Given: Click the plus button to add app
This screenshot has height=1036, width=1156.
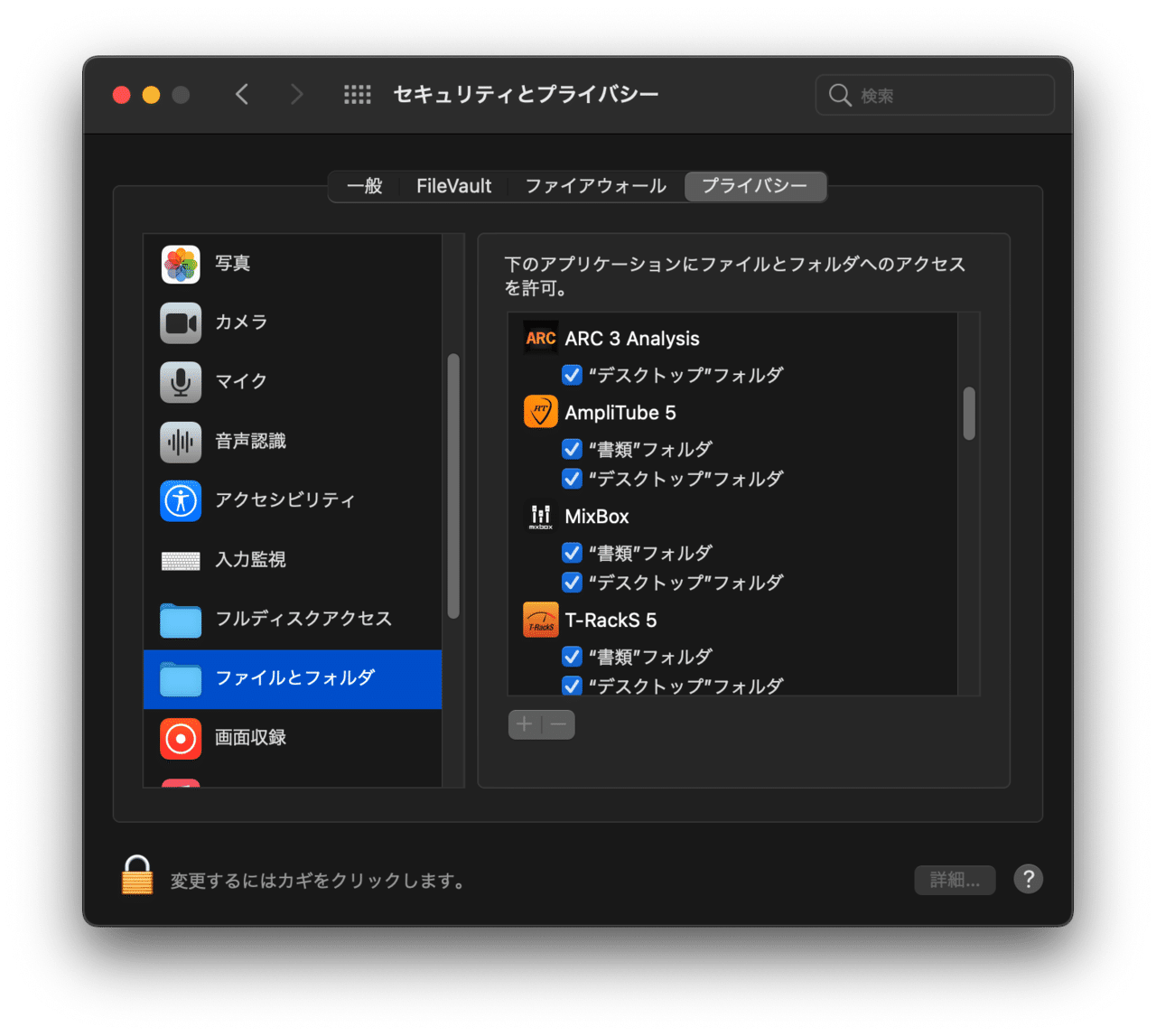Looking at the screenshot, I should click(x=525, y=724).
